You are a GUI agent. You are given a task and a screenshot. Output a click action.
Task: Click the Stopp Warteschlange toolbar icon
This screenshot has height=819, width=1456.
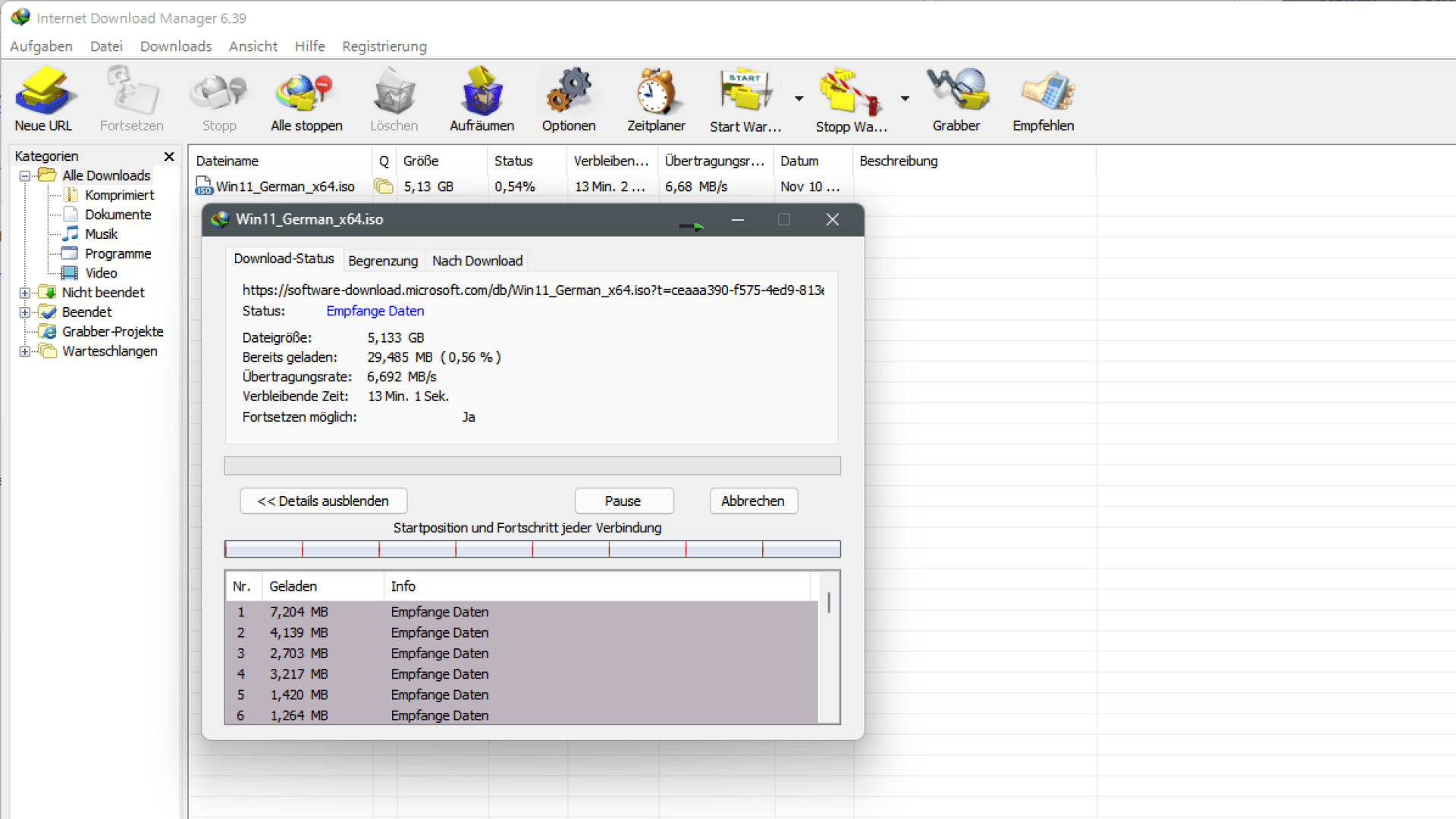[x=851, y=99]
